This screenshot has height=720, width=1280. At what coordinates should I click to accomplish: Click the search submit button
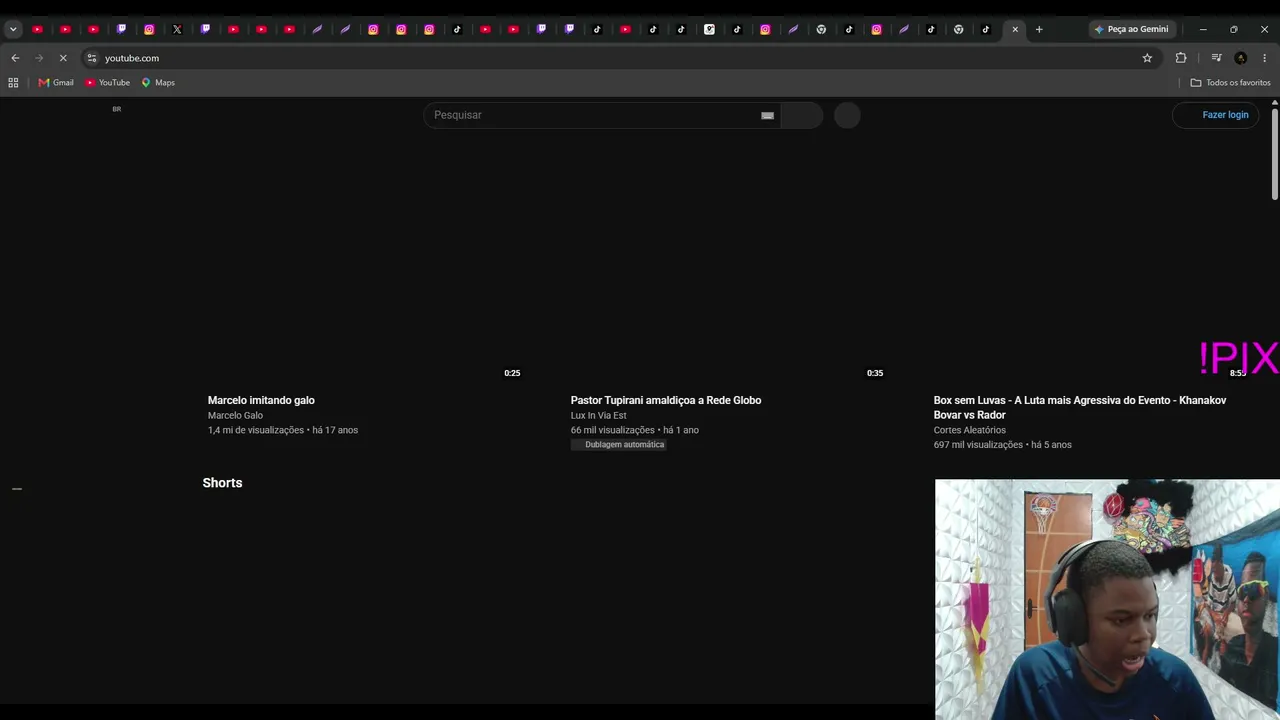click(801, 115)
